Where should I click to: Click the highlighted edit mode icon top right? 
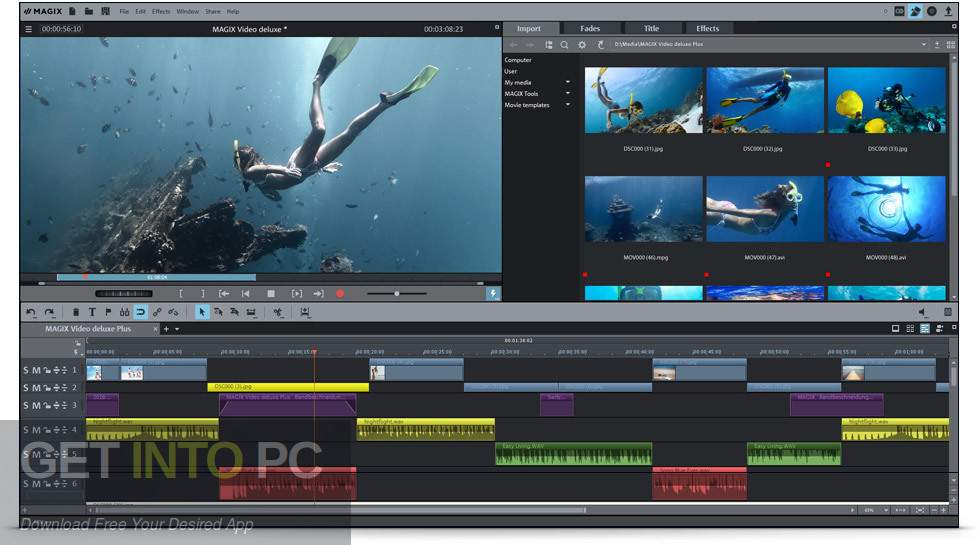click(915, 11)
